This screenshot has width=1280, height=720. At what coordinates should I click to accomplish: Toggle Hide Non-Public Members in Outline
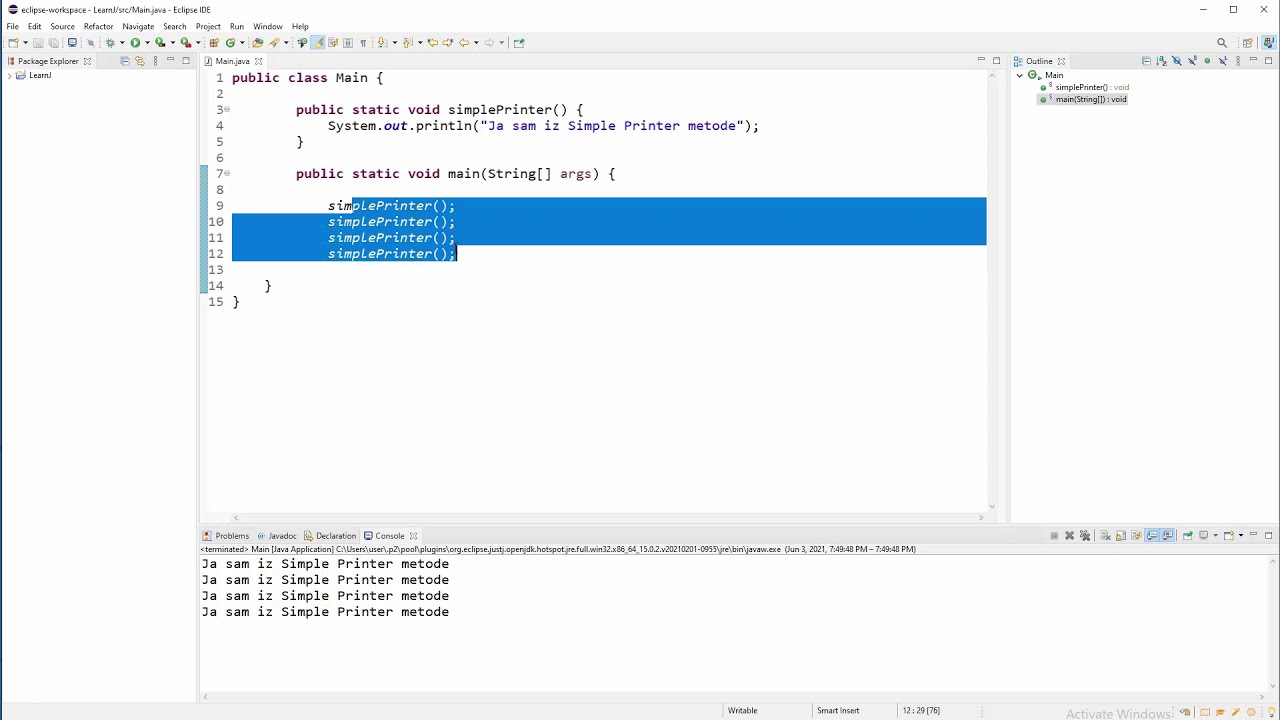[1207, 61]
